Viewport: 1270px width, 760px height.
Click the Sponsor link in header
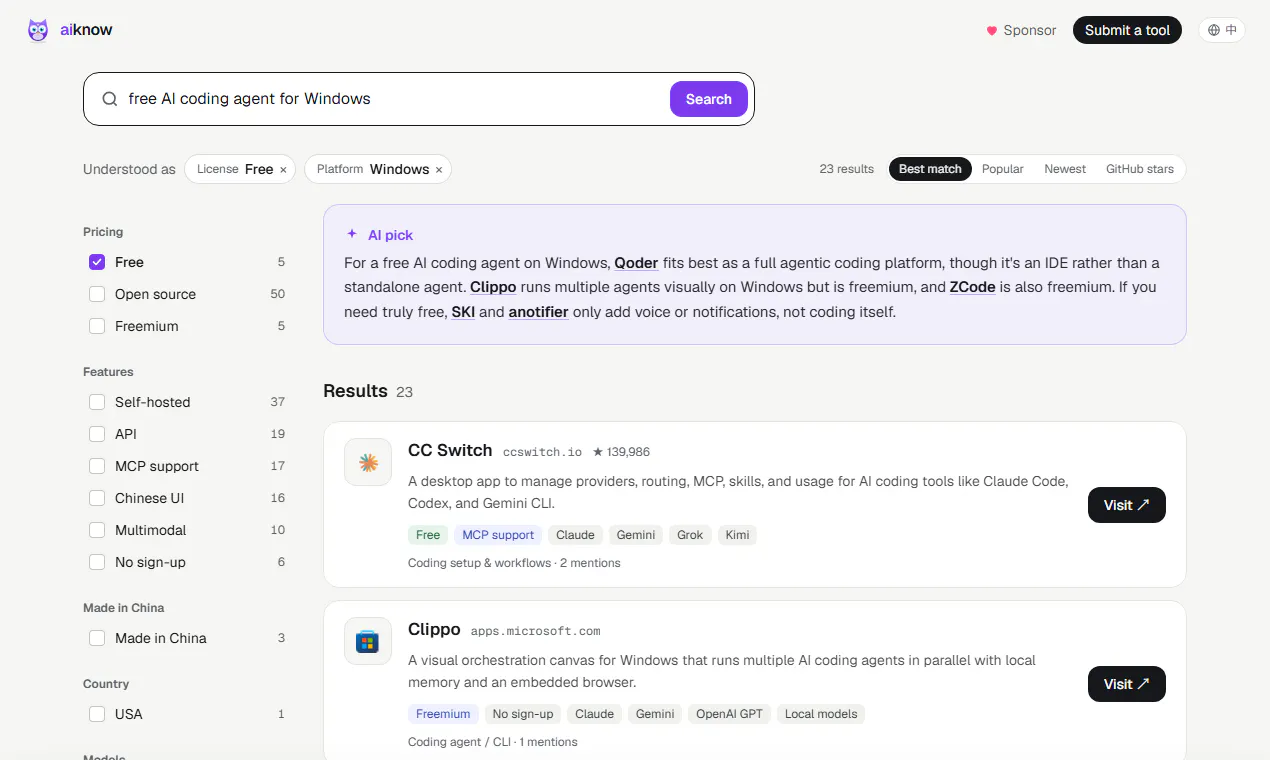coord(1021,31)
